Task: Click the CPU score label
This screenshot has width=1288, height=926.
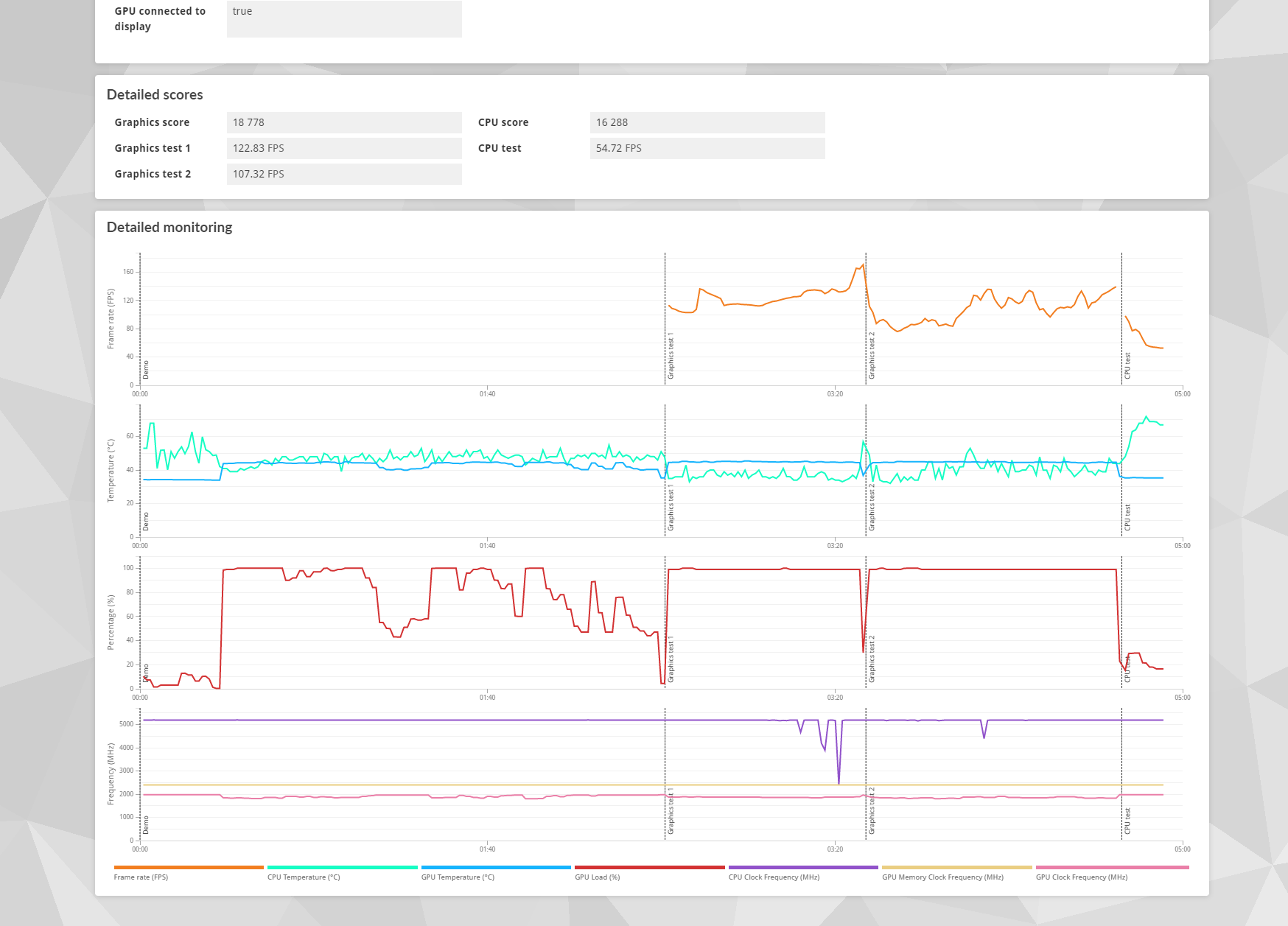Action: 503,122
